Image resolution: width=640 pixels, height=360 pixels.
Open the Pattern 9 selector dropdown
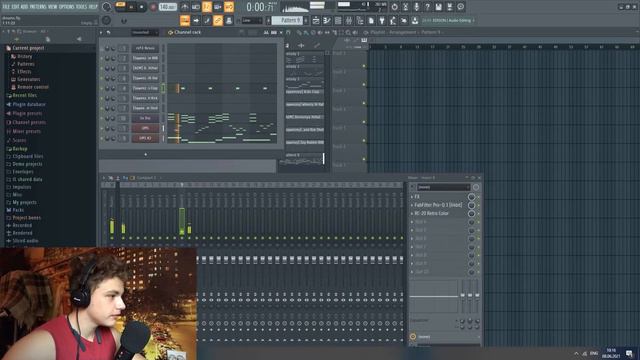coord(287,20)
